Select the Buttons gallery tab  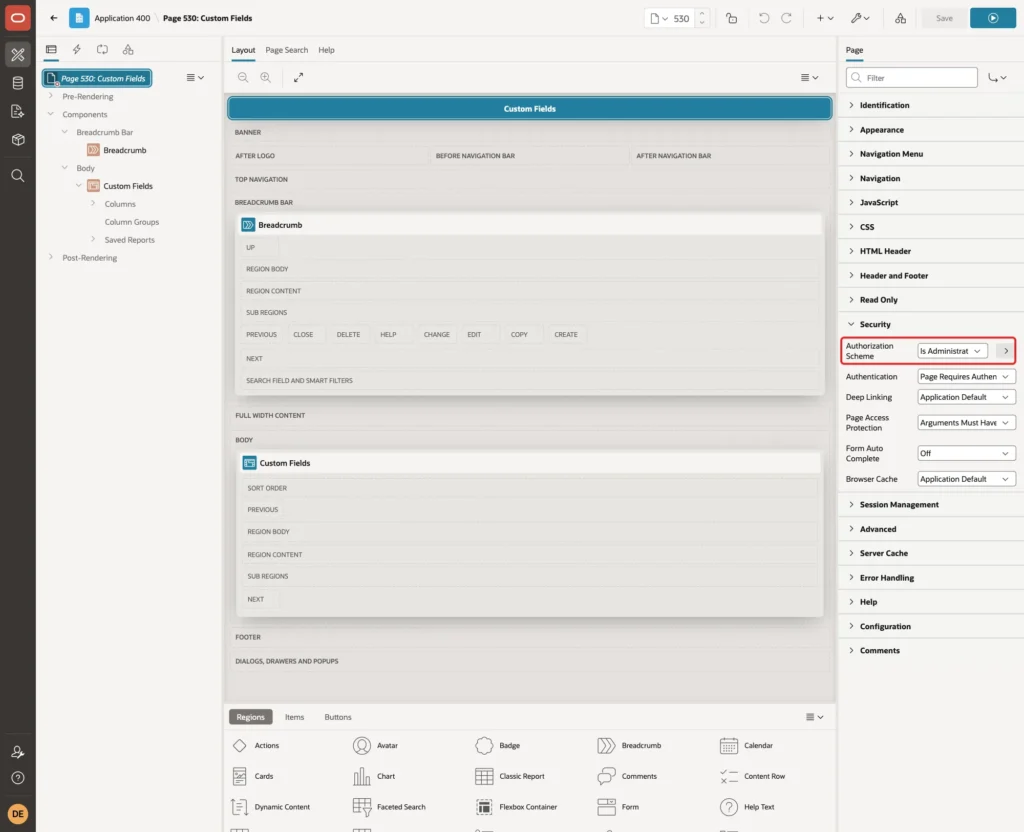coord(338,717)
